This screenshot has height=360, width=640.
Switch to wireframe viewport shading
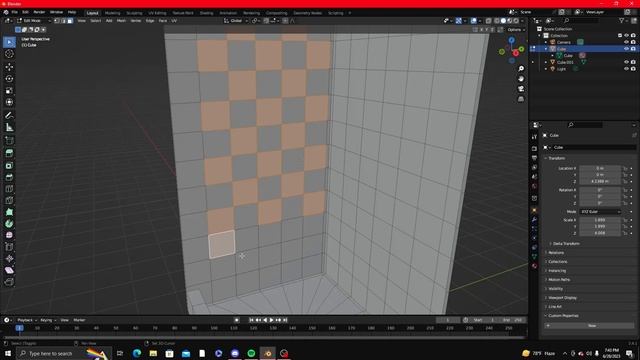point(497,20)
